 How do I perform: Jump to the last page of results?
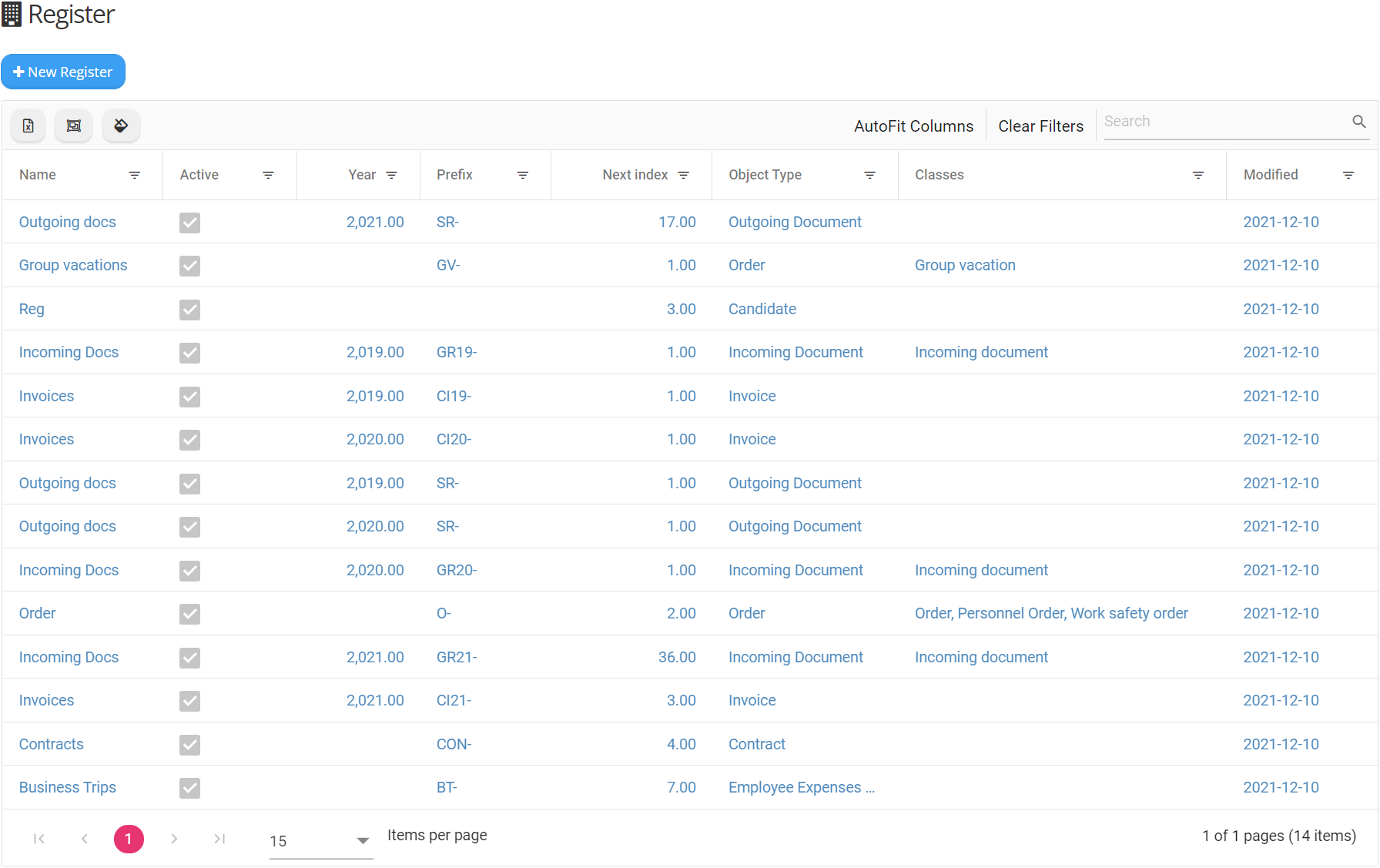[219, 839]
